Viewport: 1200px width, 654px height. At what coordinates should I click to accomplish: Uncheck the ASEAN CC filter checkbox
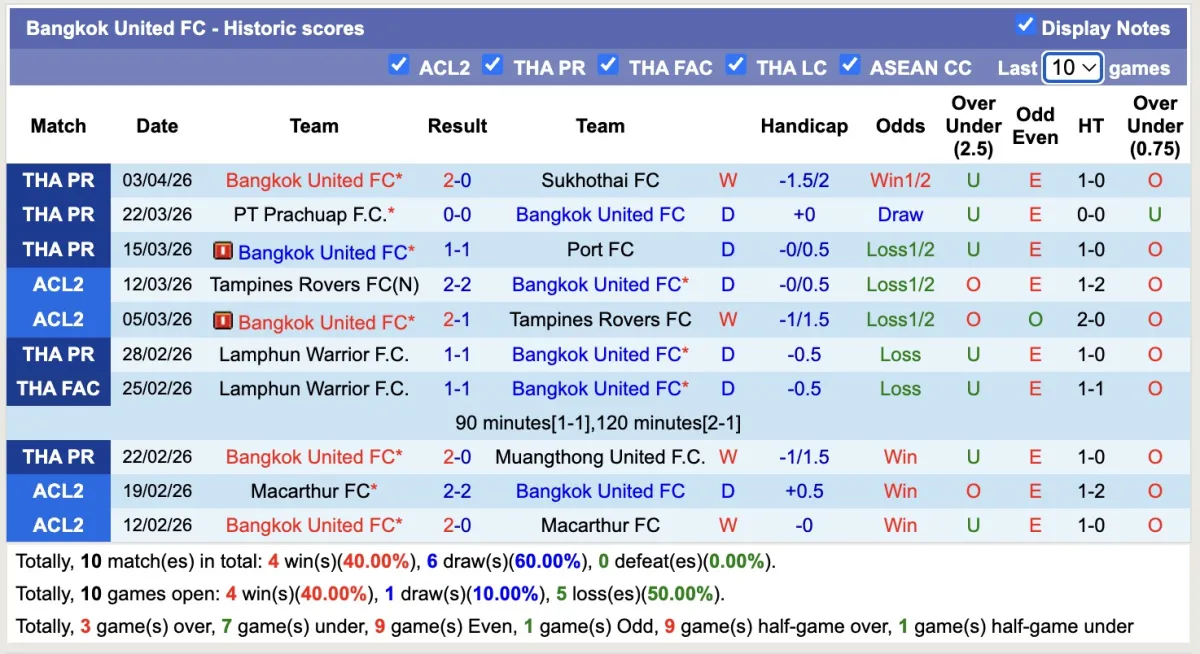[850, 66]
